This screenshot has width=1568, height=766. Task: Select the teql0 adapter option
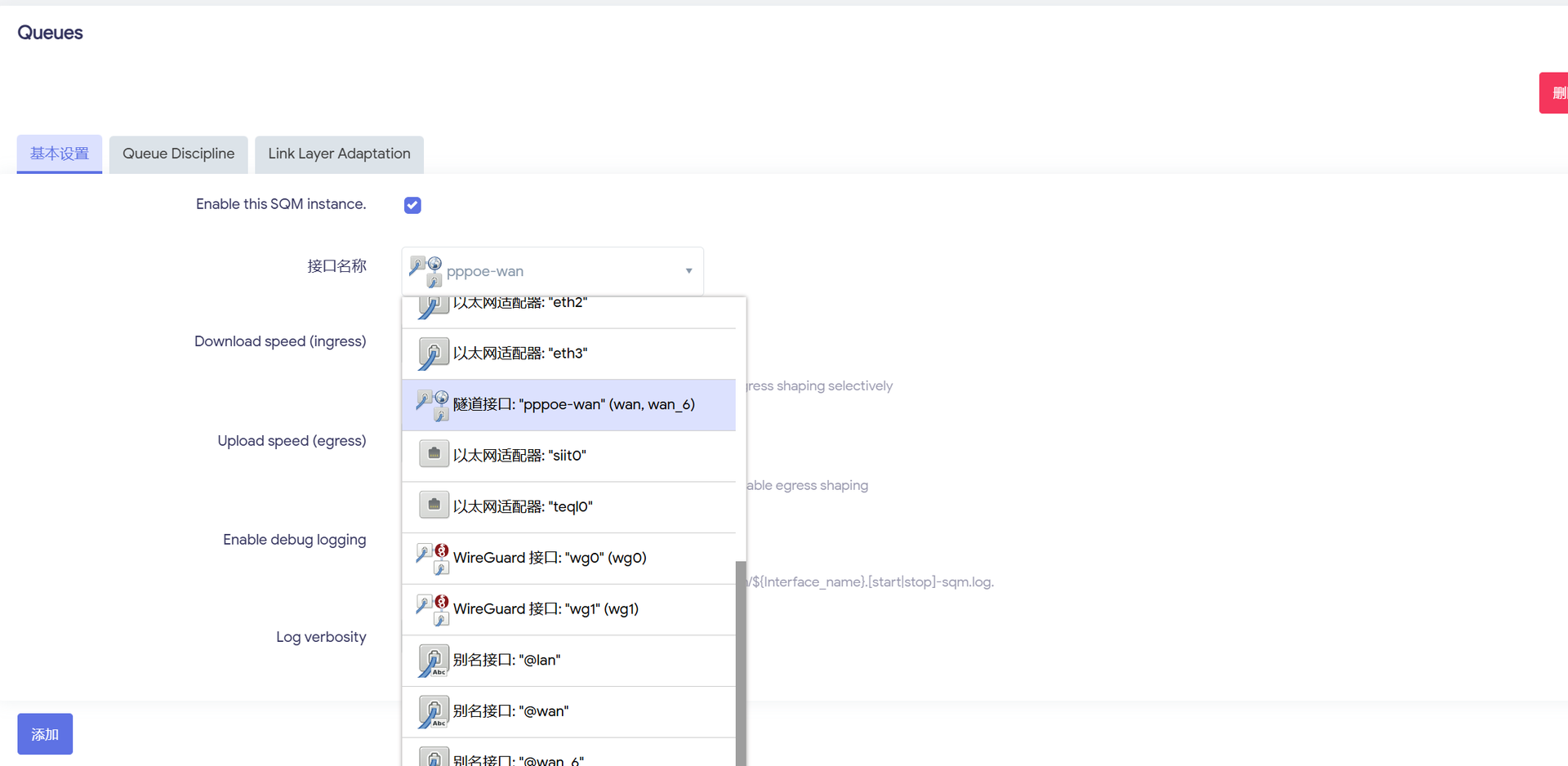click(568, 507)
